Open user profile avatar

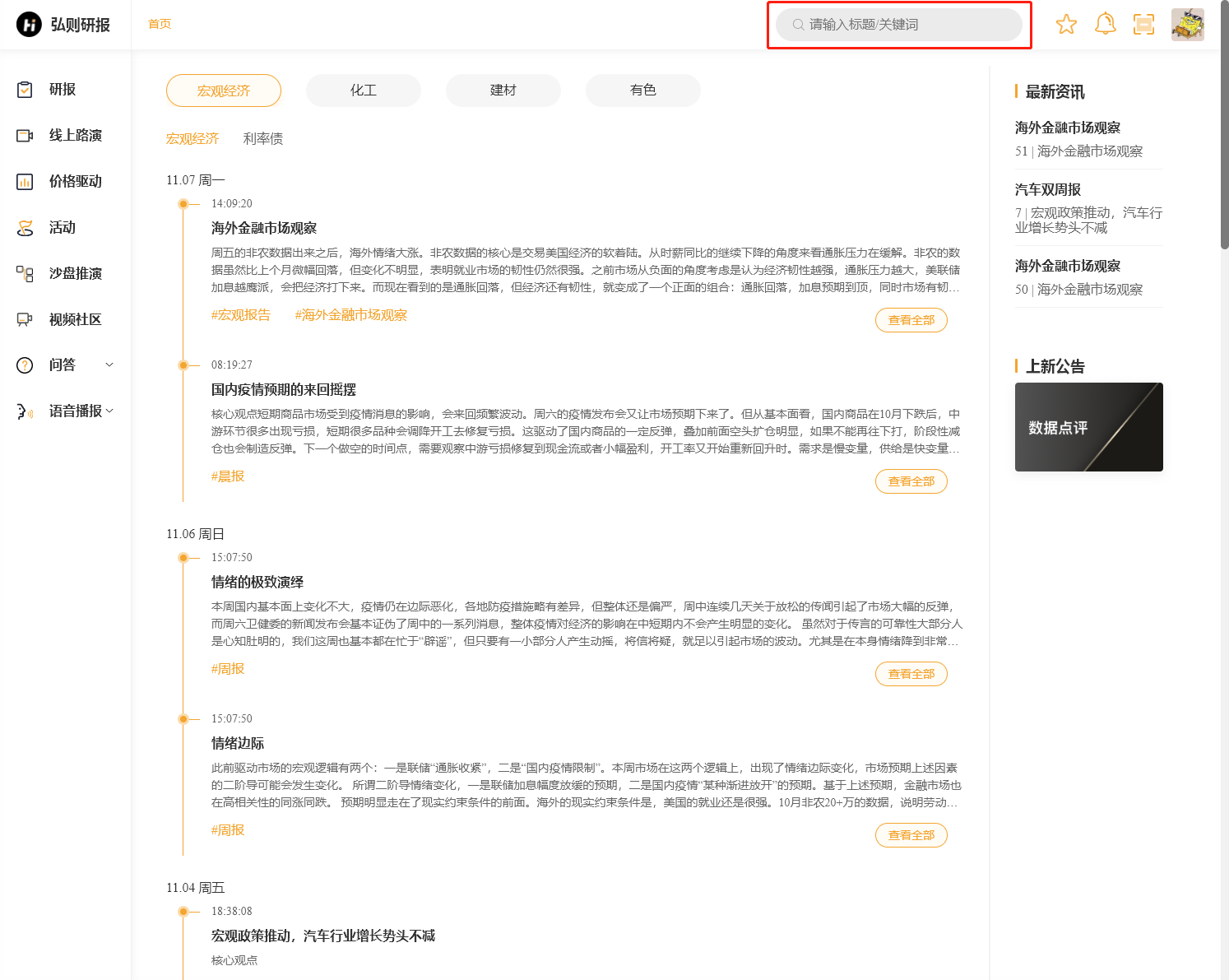tap(1188, 25)
